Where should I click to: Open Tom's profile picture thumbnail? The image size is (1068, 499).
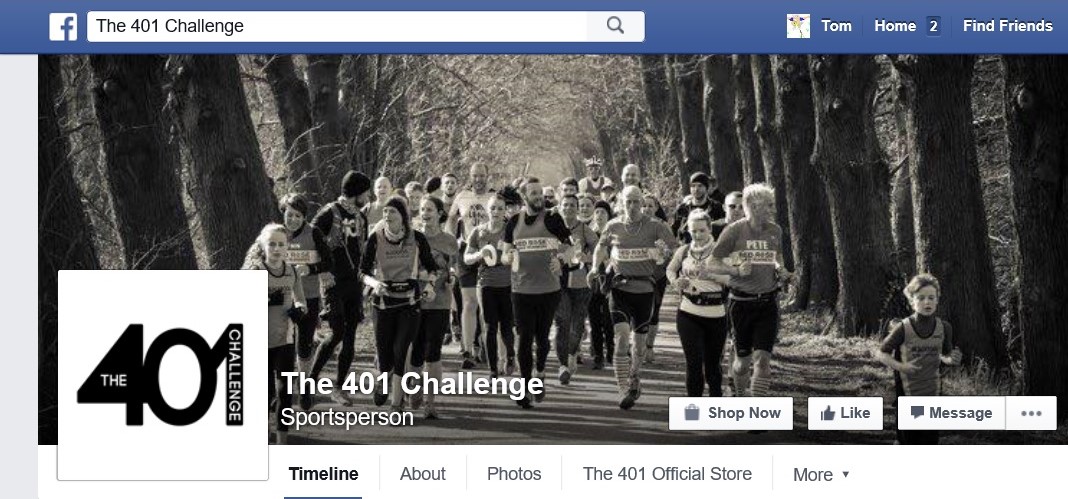click(798, 27)
